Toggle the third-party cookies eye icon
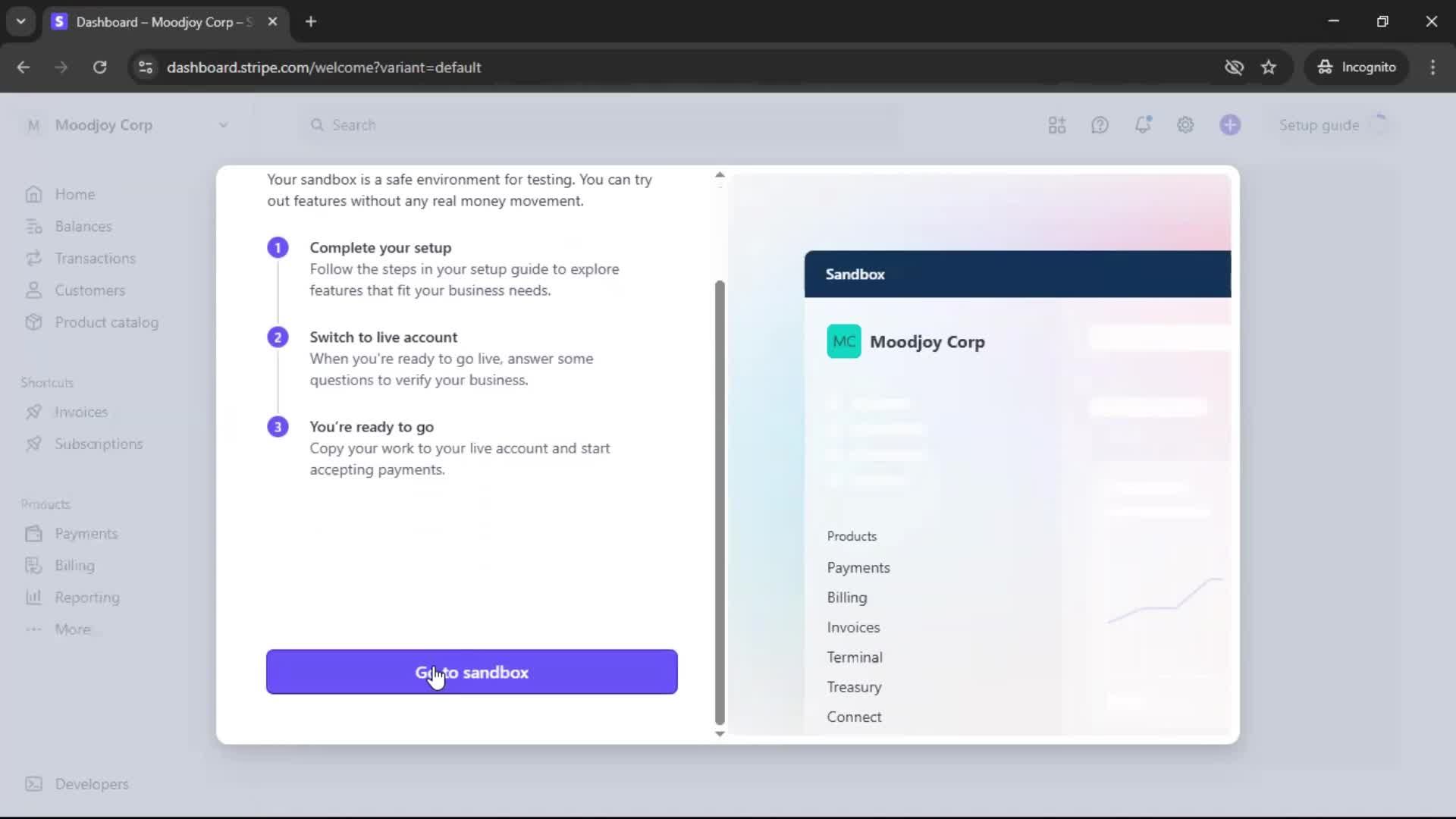Screen dimensions: 1456x819 click(x=1234, y=67)
